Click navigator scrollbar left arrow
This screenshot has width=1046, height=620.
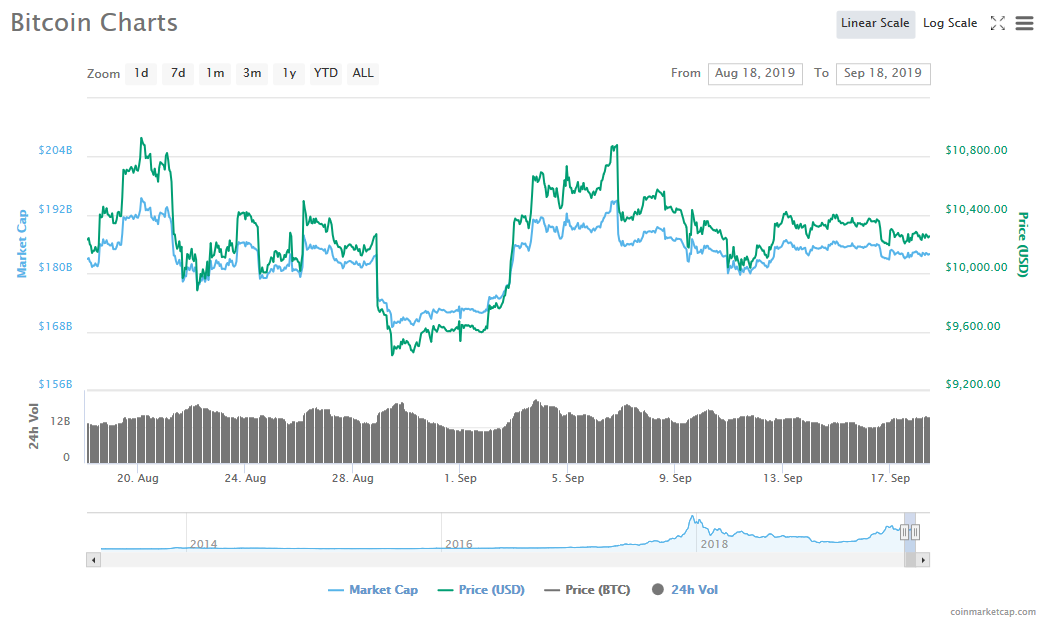click(x=93, y=560)
